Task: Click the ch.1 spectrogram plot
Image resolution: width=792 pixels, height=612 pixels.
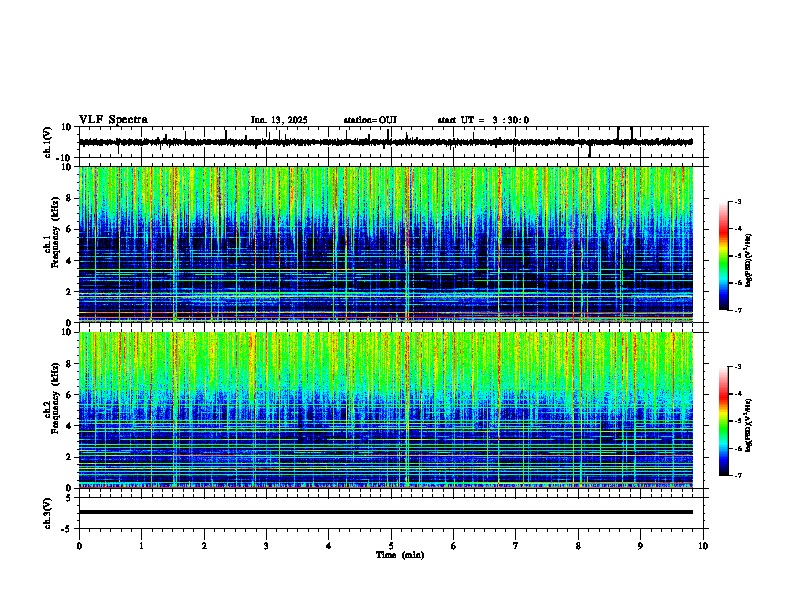Action: 385,244
